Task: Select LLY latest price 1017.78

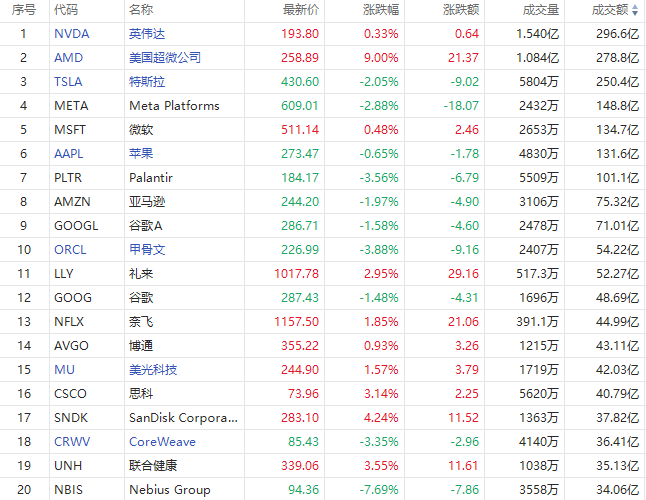Action: pyautogui.click(x=297, y=273)
